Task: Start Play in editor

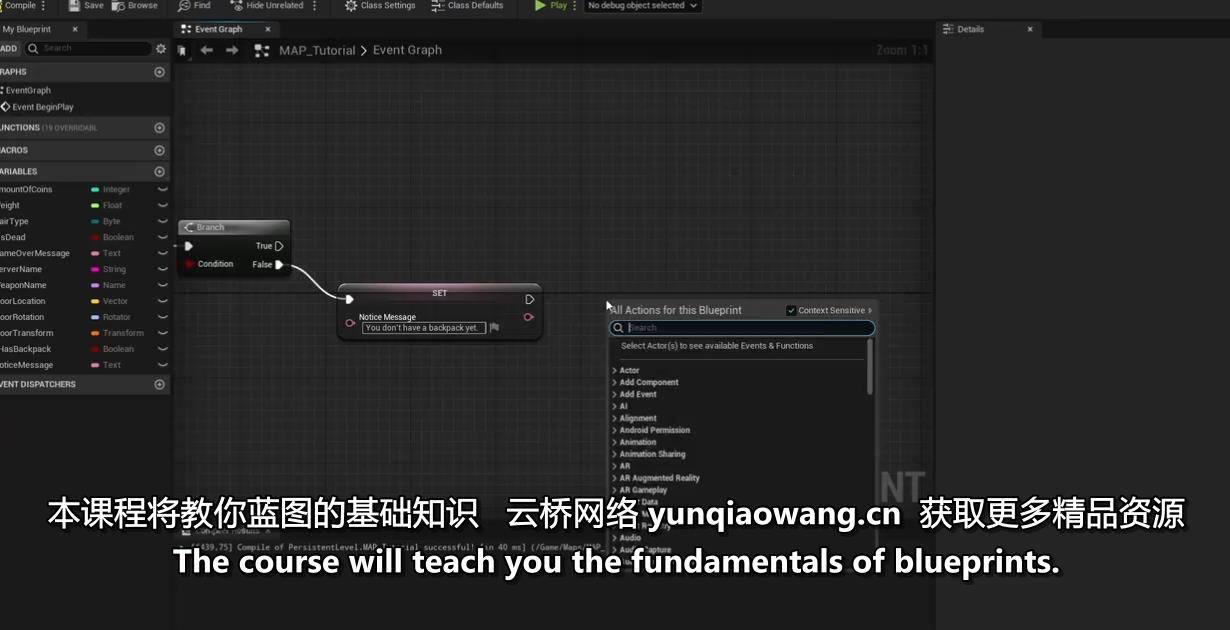Action: point(550,5)
